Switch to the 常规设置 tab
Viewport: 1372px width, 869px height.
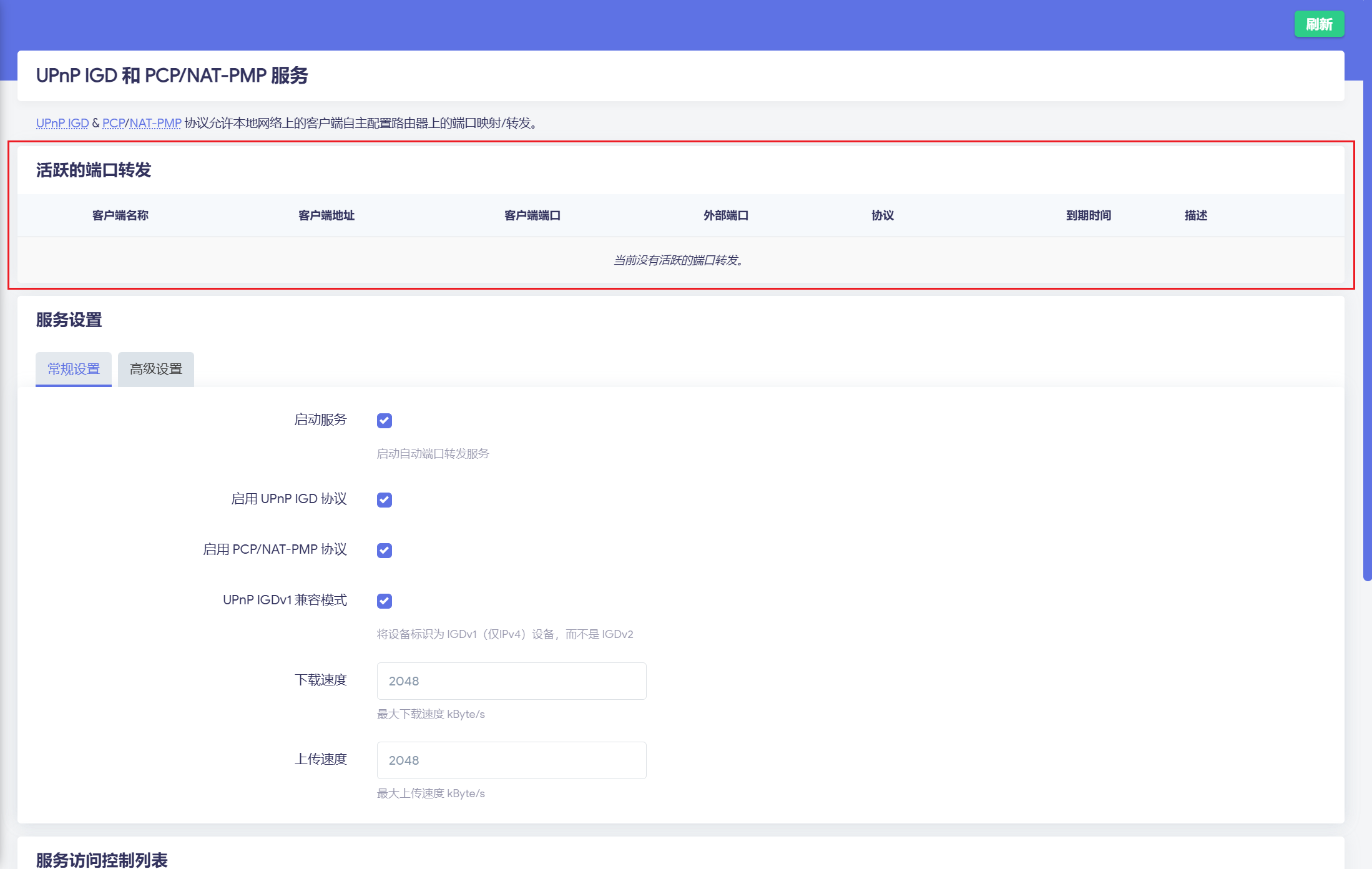click(73, 369)
